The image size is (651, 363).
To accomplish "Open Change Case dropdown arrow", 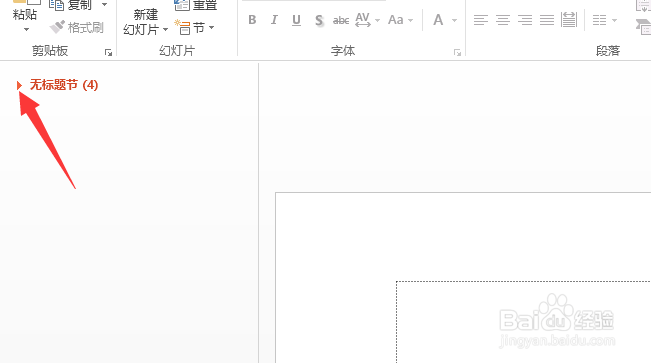I will (x=410, y=20).
